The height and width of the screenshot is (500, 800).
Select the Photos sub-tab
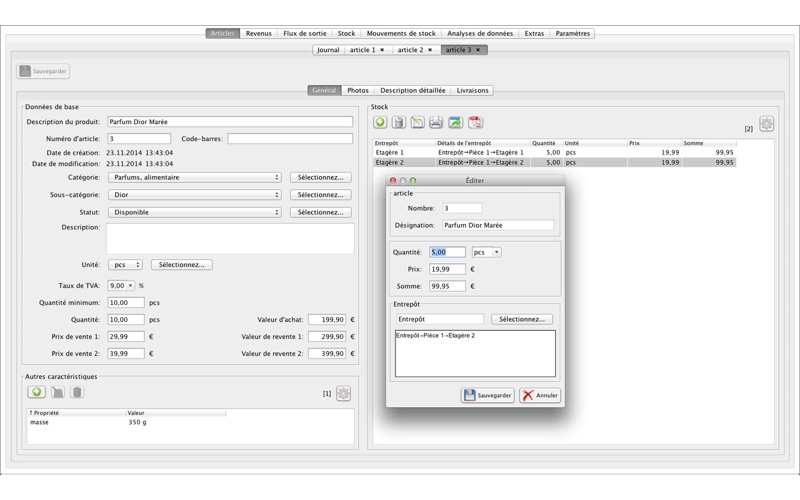pyautogui.click(x=358, y=90)
